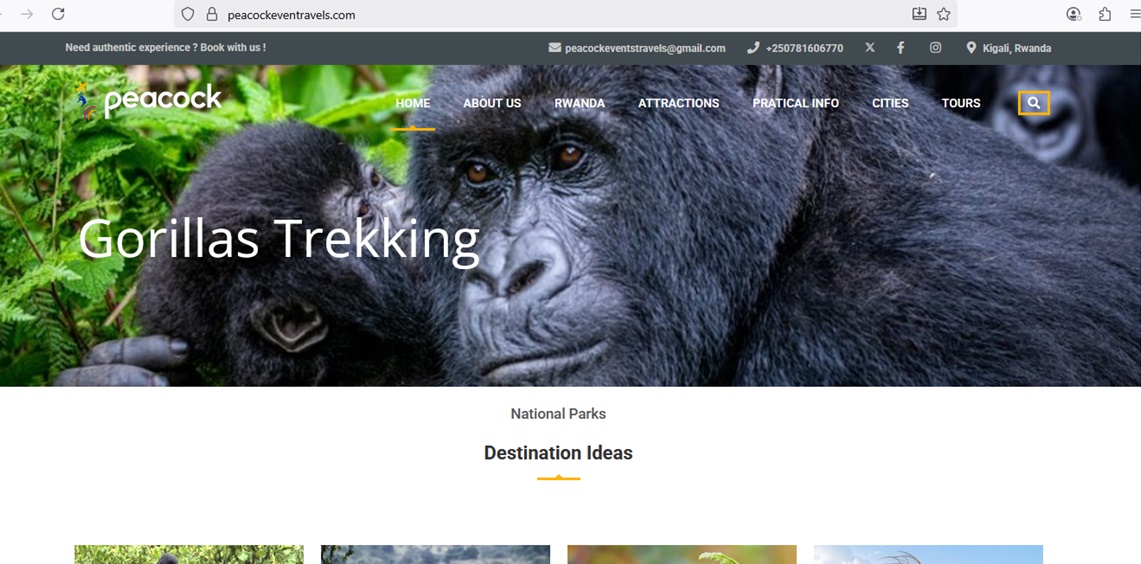Screen dimensions: 1141x564
Task: Open the X (Twitter) social icon
Action: tap(870, 47)
